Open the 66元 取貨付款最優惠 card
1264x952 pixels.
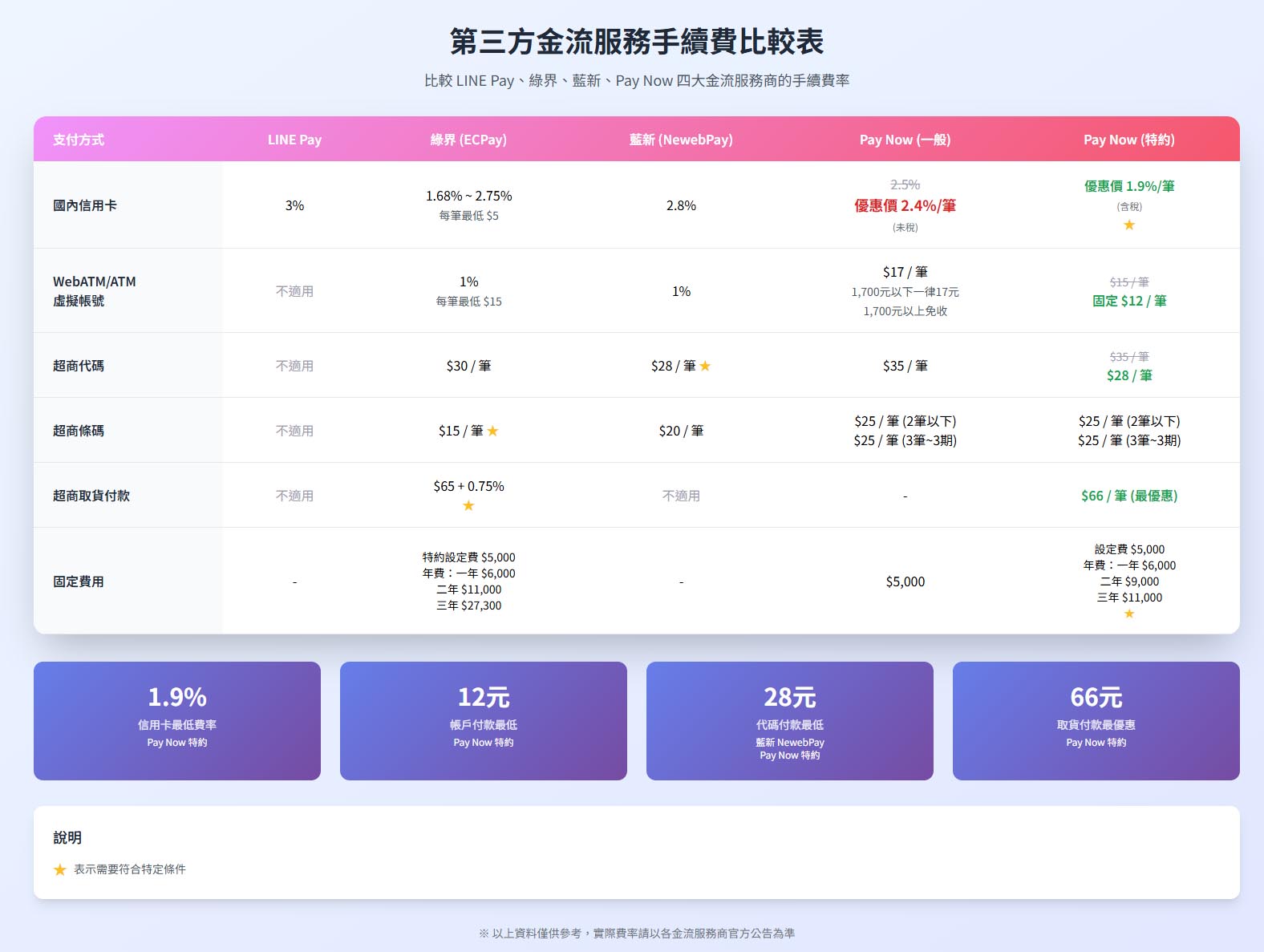pos(1096,721)
